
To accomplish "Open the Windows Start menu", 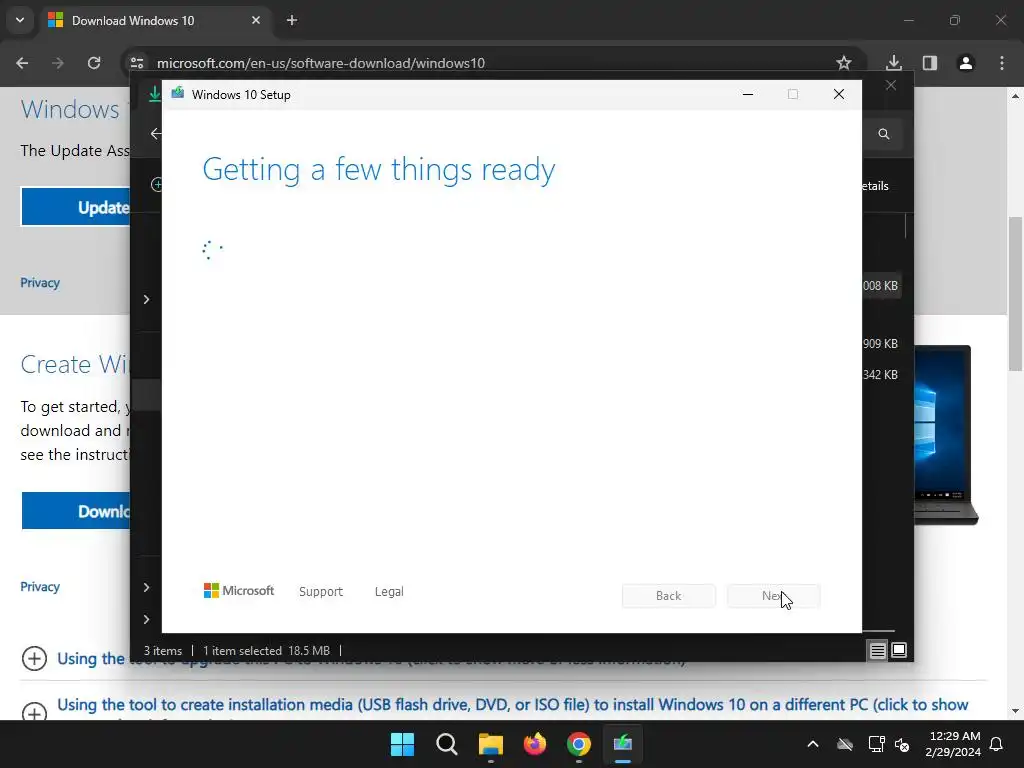I will (x=402, y=744).
